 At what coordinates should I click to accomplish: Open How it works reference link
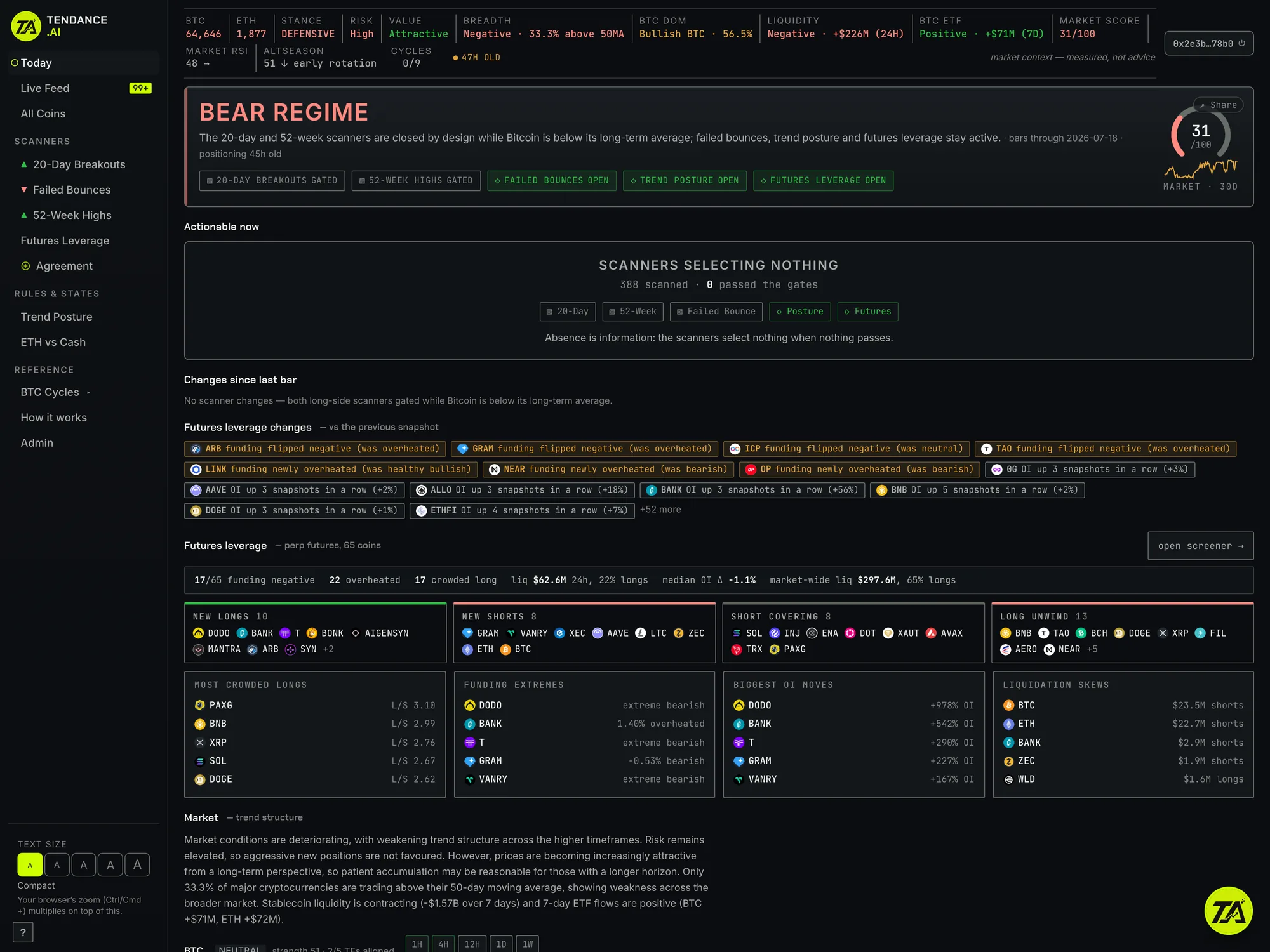pos(83,418)
